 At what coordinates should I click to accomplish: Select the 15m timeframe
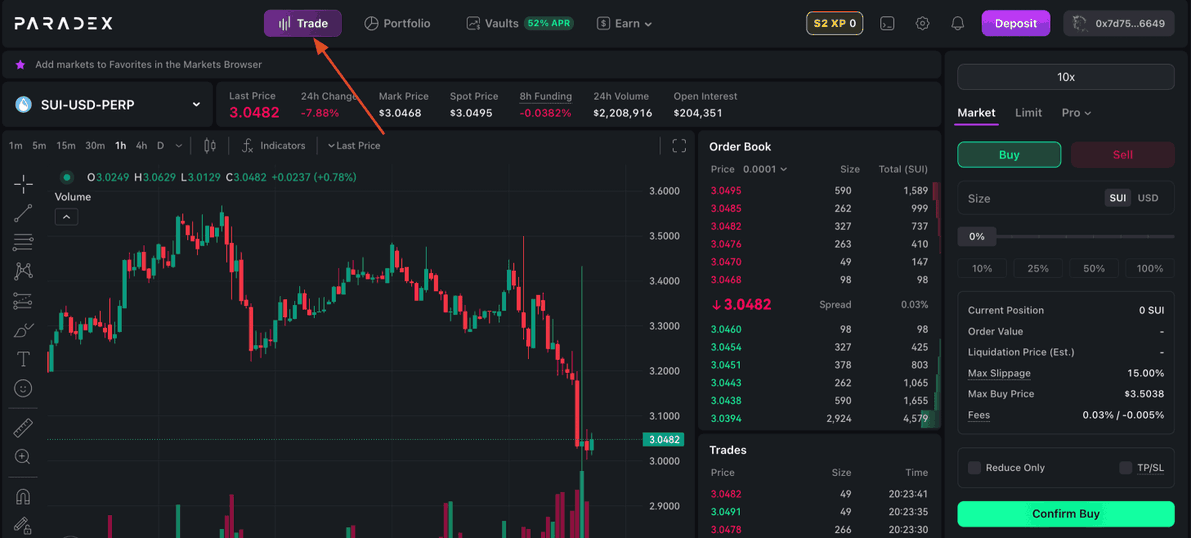[66, 146]
